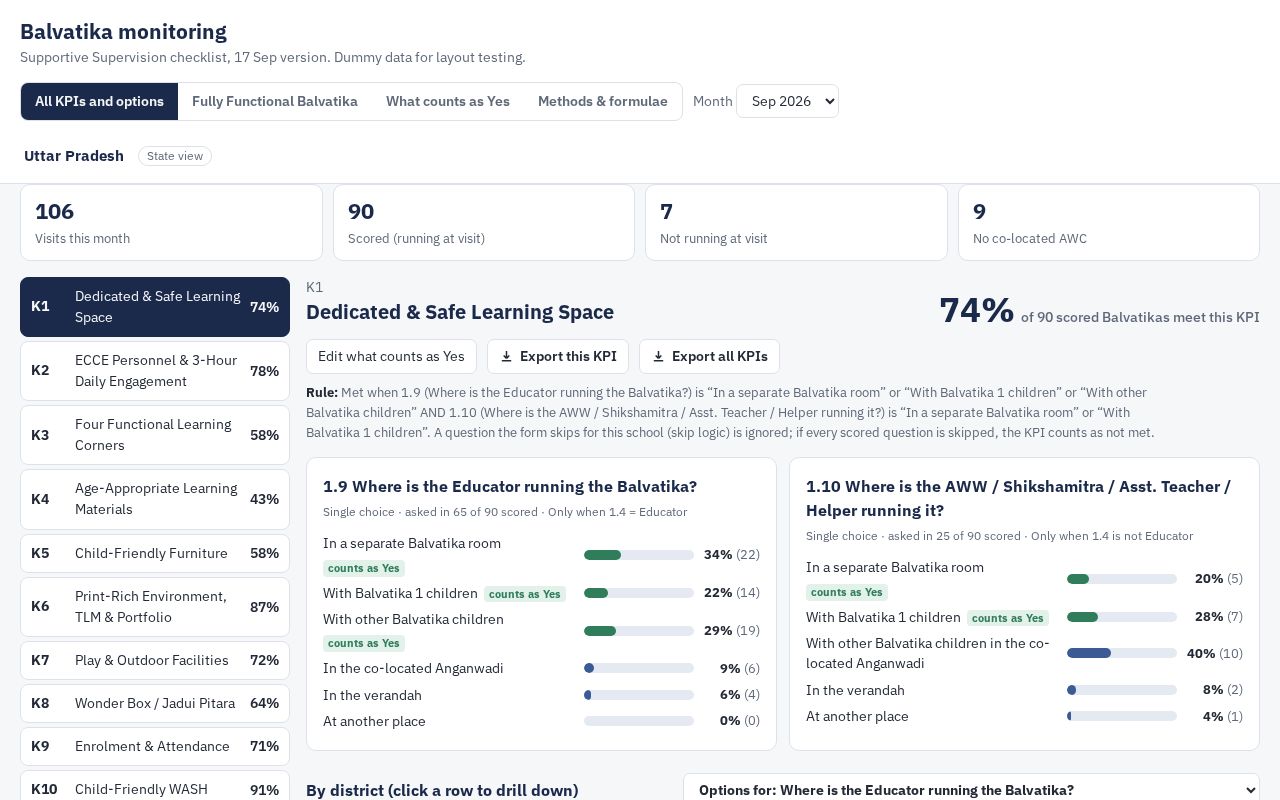The width and height of the screenshot is (1280, 800).
Task: Click the No co-located AWC card
Action: tap(1109, 222)
